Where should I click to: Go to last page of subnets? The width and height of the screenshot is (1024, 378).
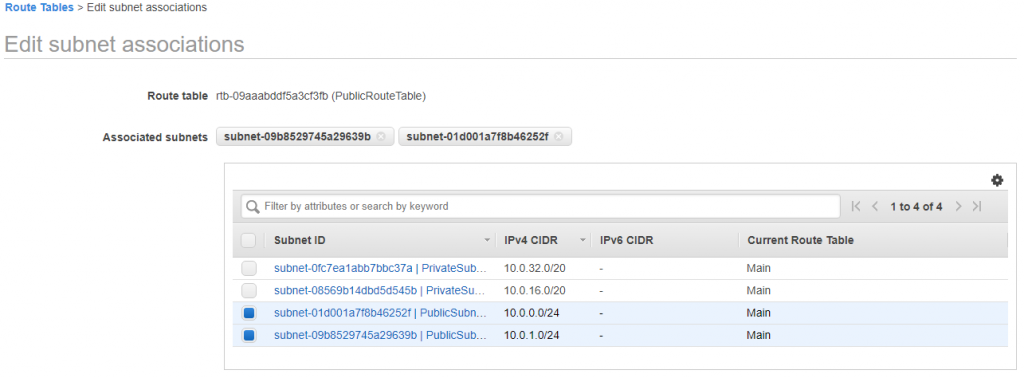[976, 206]
